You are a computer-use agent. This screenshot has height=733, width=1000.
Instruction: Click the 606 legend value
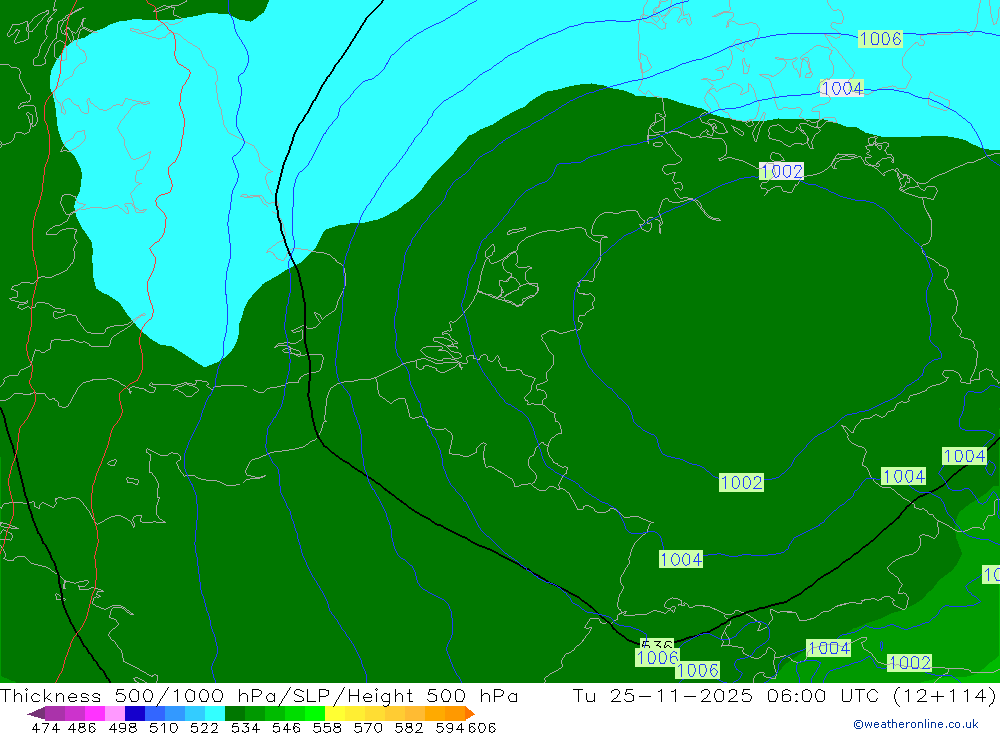click(481, 727)
